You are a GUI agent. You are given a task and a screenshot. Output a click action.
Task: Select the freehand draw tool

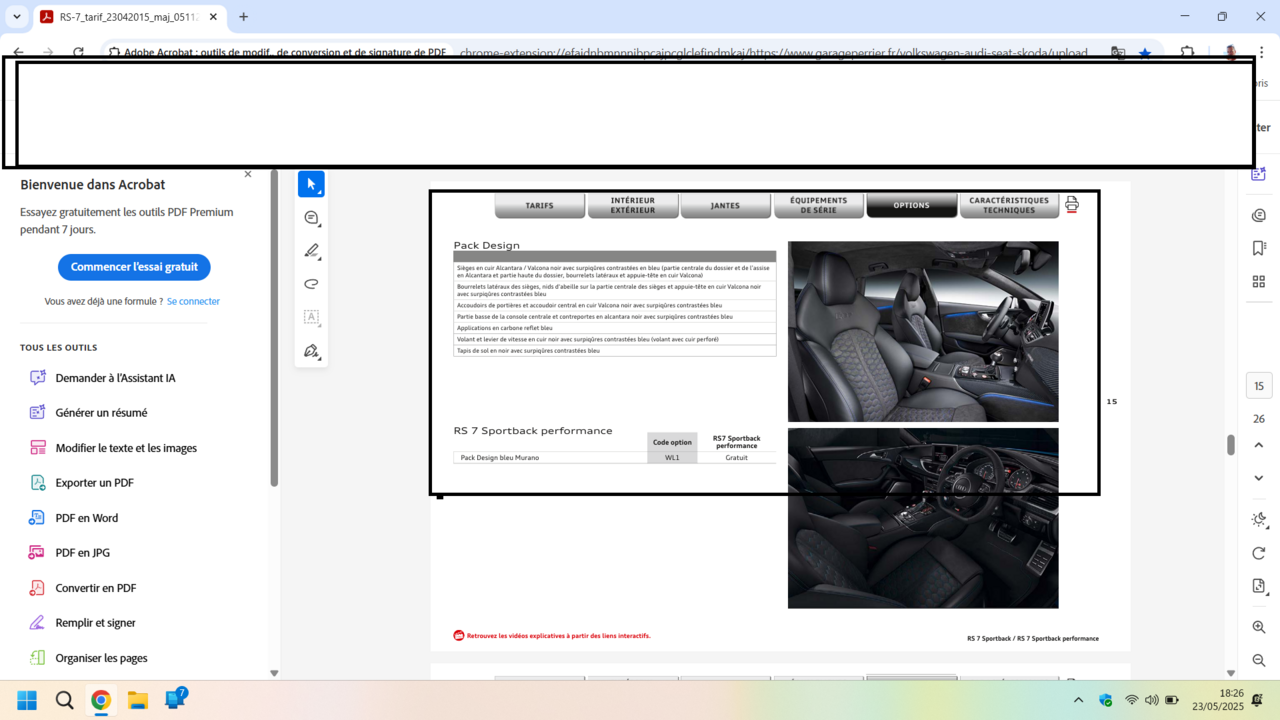311,284
